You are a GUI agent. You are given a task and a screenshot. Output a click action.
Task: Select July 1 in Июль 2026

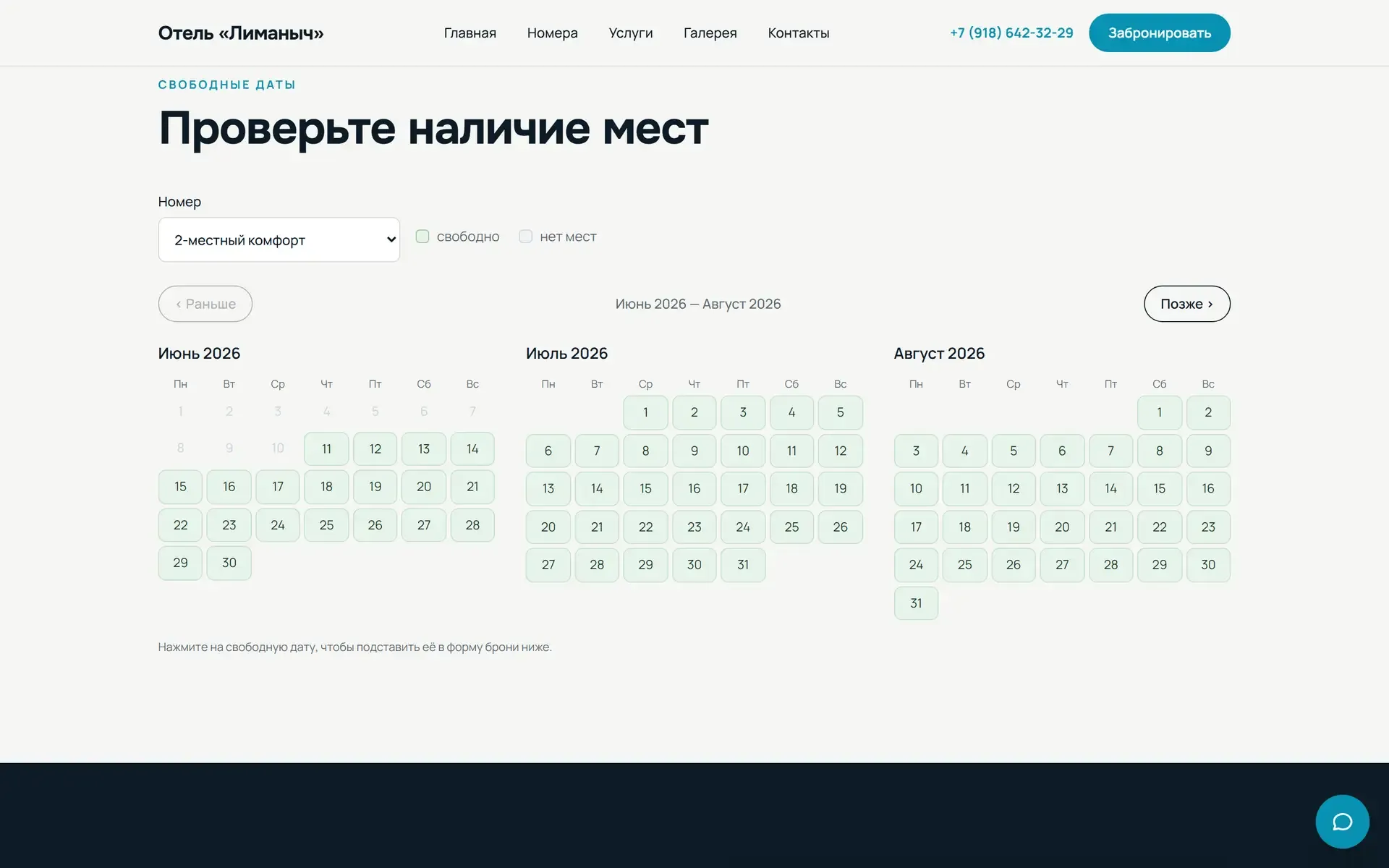(645, 412)
